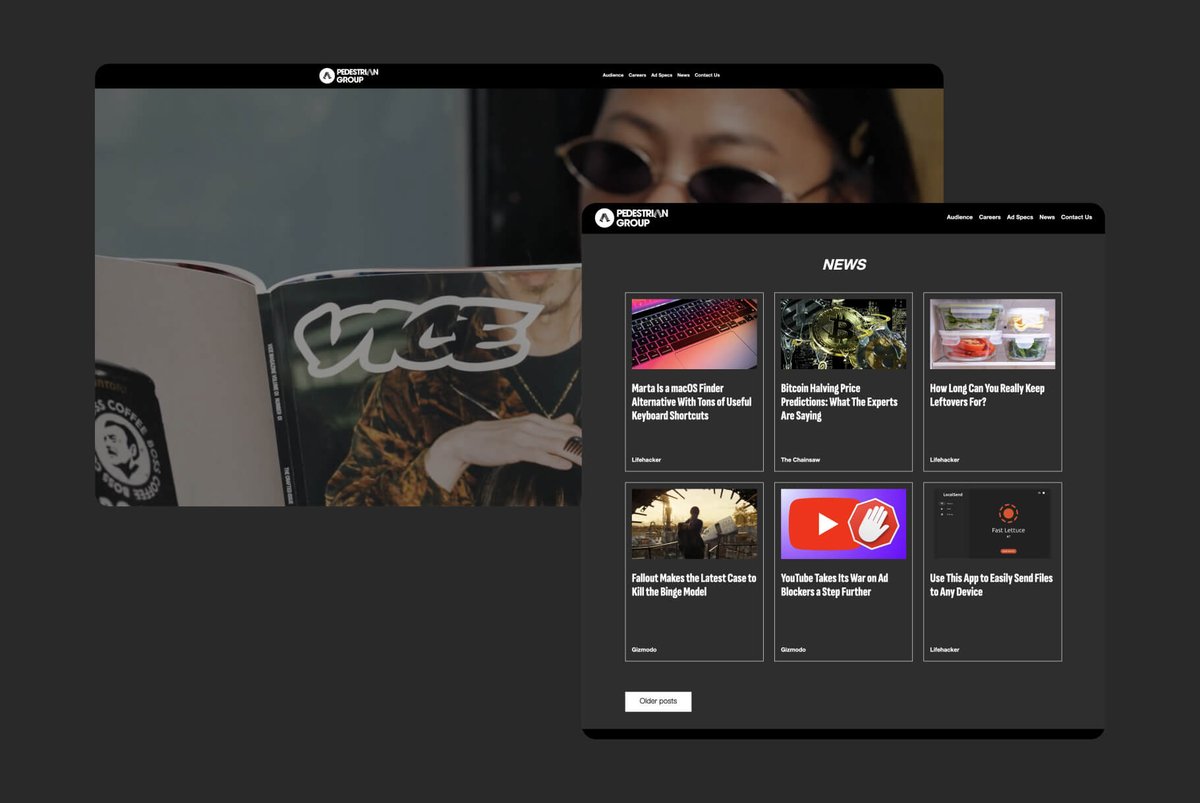This screenshot has width=1200, height=803.
Task: Open Careers in the front News window nav
Action: [989, 217]
